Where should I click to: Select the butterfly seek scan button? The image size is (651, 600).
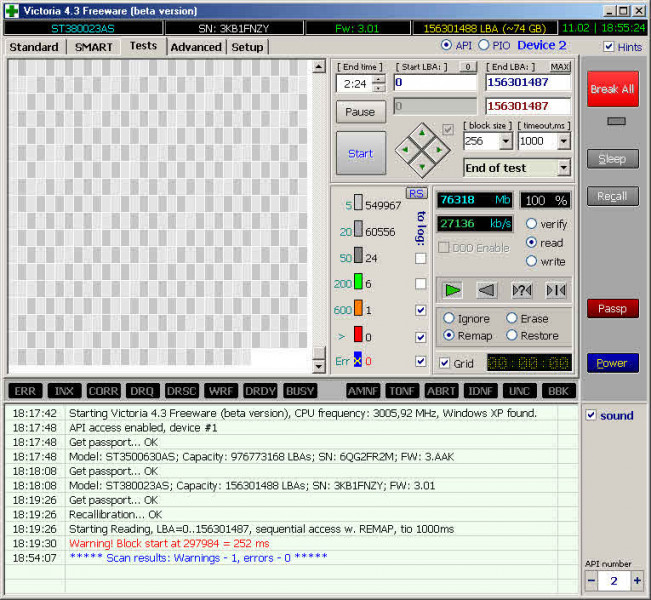556,290
